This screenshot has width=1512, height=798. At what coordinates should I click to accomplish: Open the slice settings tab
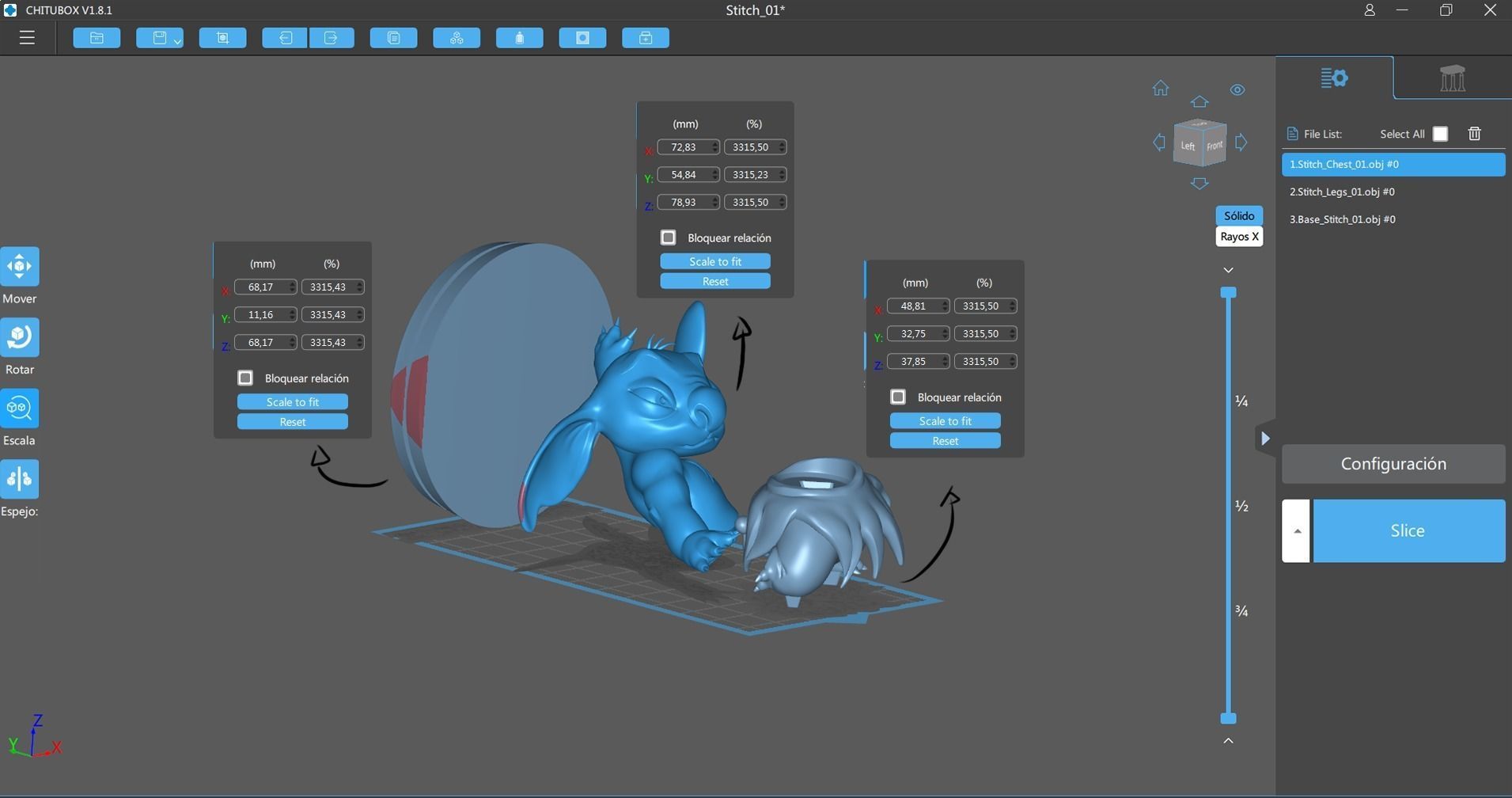pos(1334,78)
